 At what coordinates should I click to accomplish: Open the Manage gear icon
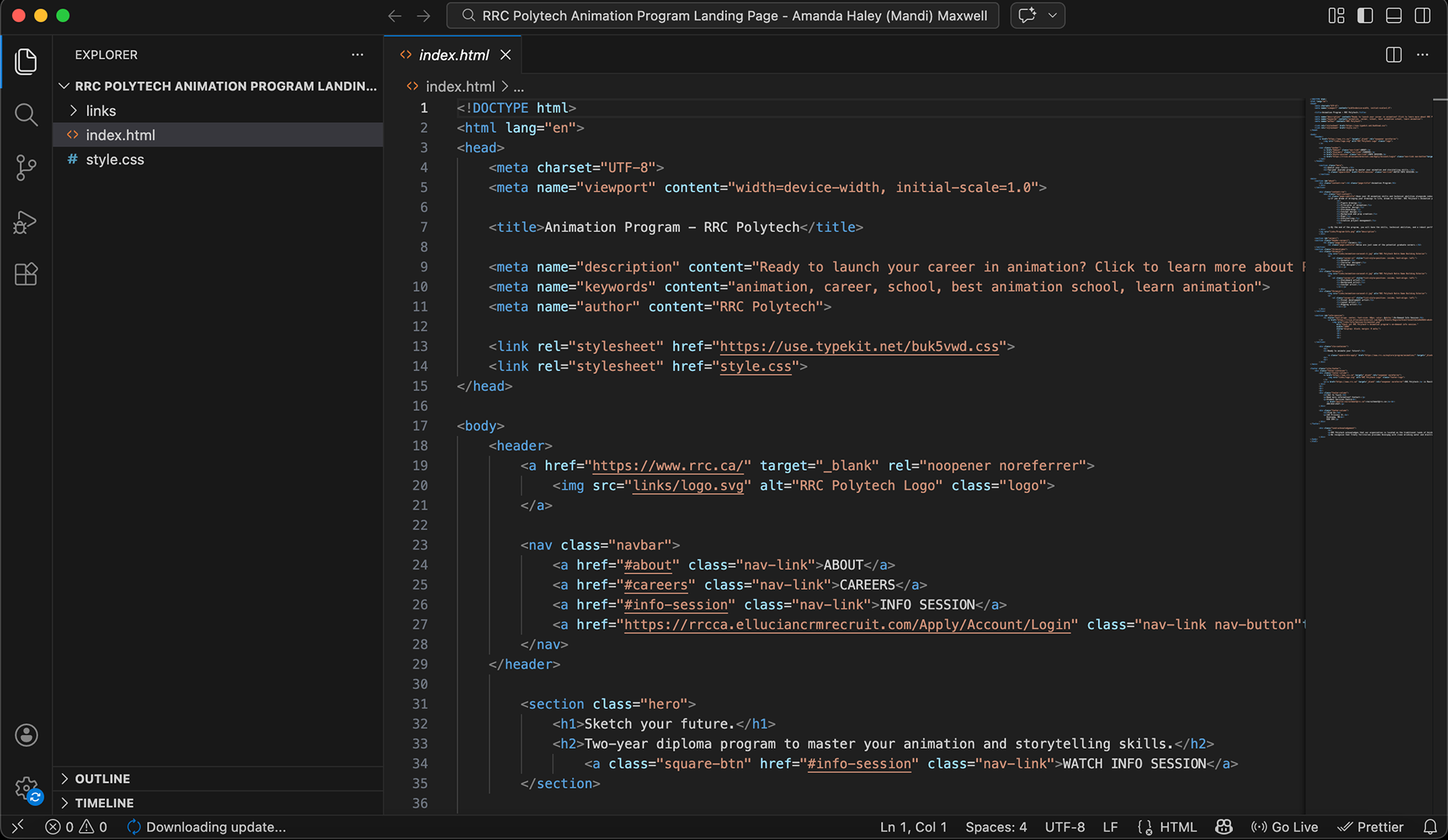point(26,789)
